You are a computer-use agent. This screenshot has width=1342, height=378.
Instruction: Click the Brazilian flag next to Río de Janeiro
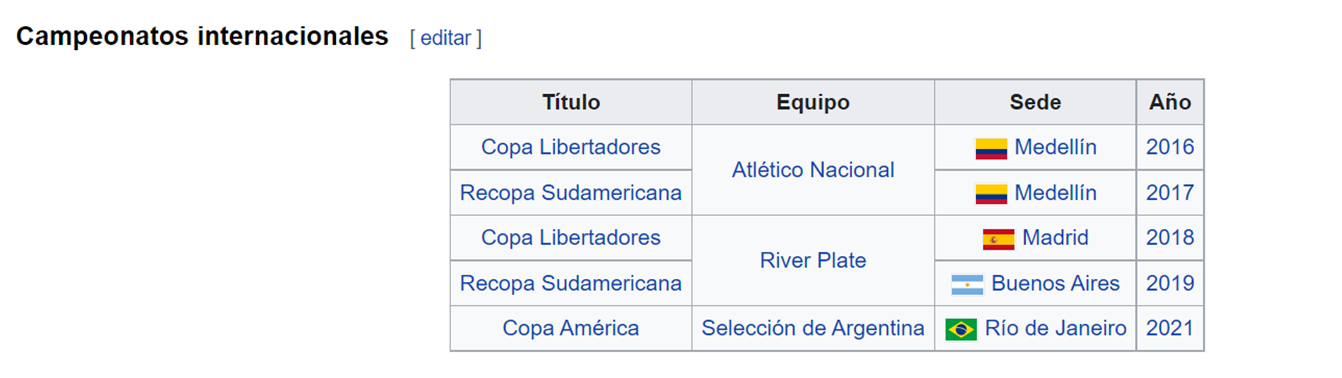pos(961,330)
